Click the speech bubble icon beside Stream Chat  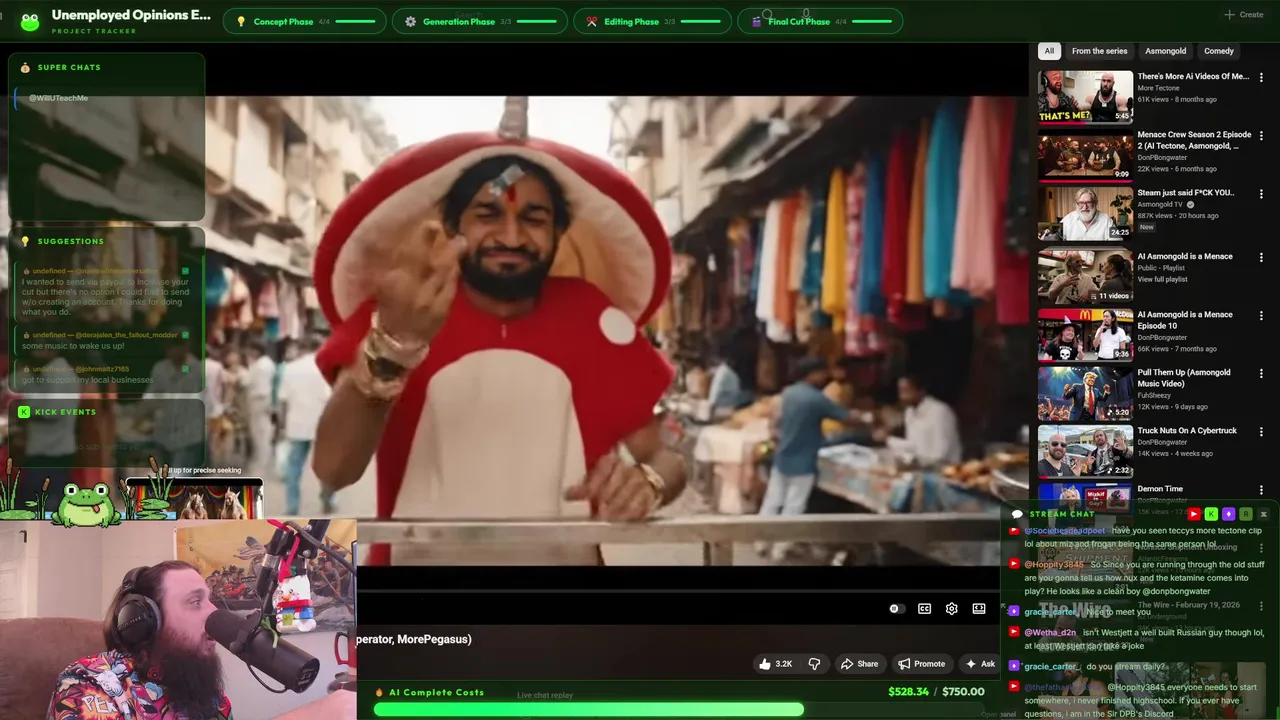[1017, 514]
